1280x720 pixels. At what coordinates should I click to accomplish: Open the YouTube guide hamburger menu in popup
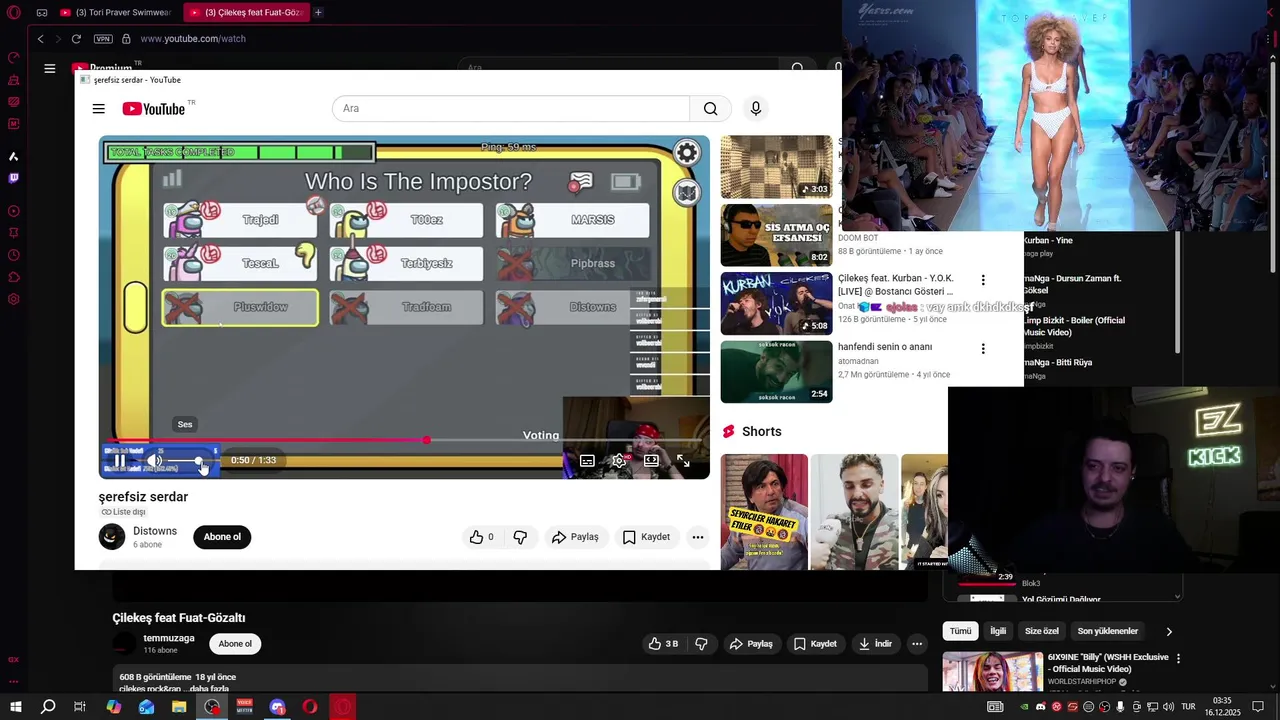pos(98,109)
